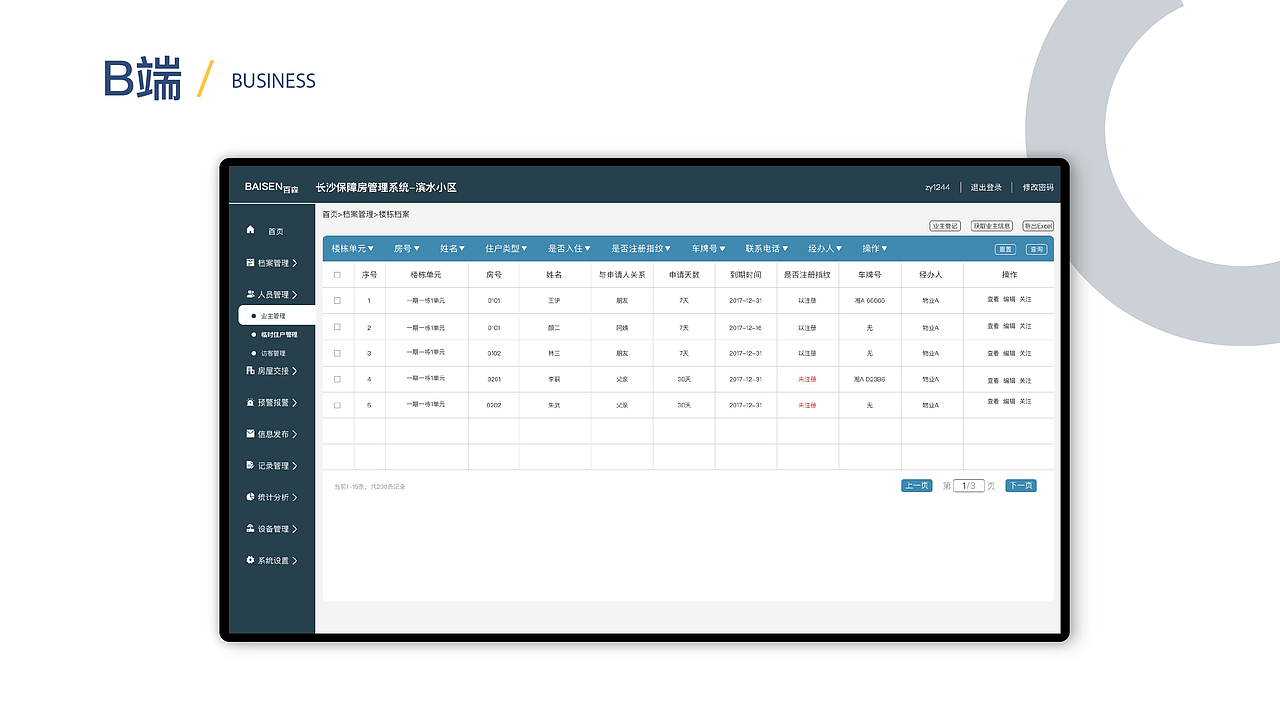Open the 姓名 filter dropdown
This screenshot has height=720, width=1280.
453,249
